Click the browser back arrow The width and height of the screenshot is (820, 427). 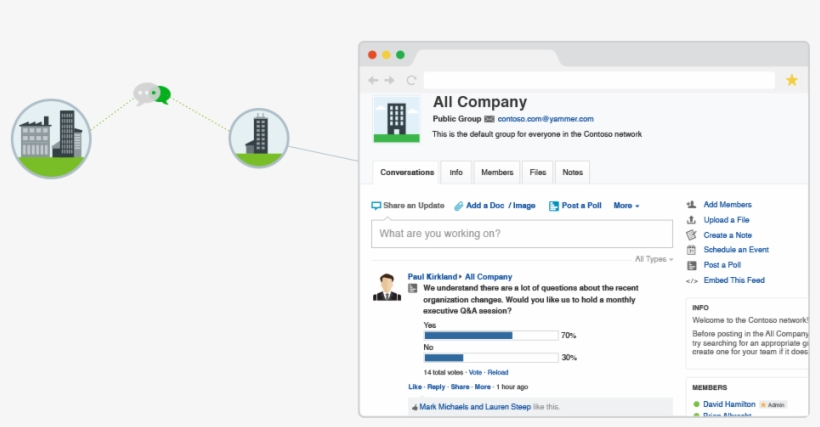[x=373, y=80]
